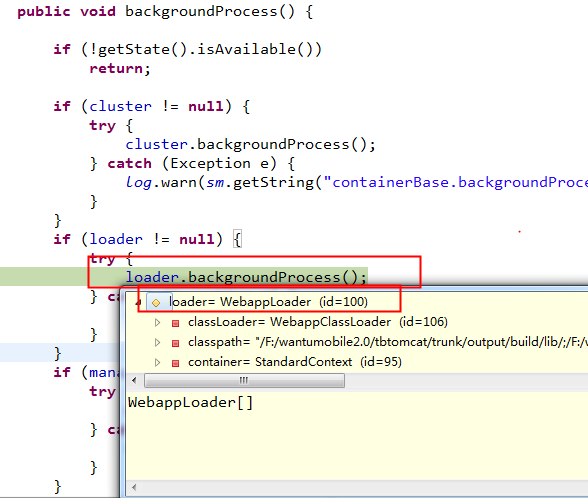The image size is (588, 498).
Task: Select the loader= WebappLoader (id=100) row
Action: [x=268, y=302]
